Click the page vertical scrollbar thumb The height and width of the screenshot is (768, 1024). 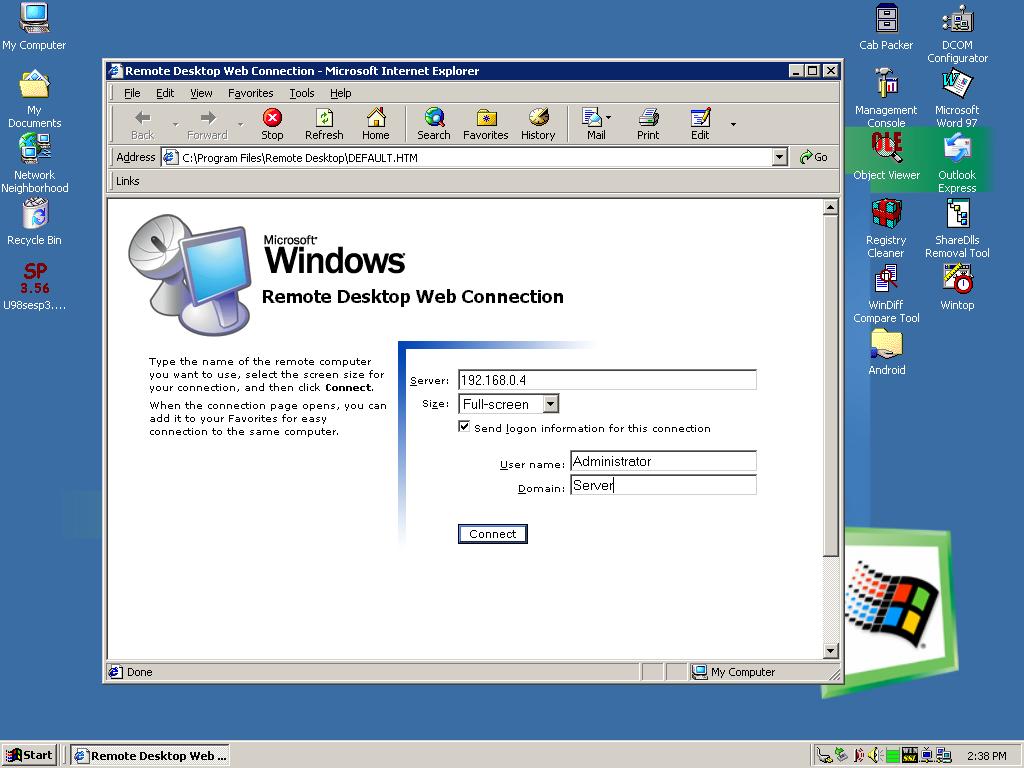(830, 386)
